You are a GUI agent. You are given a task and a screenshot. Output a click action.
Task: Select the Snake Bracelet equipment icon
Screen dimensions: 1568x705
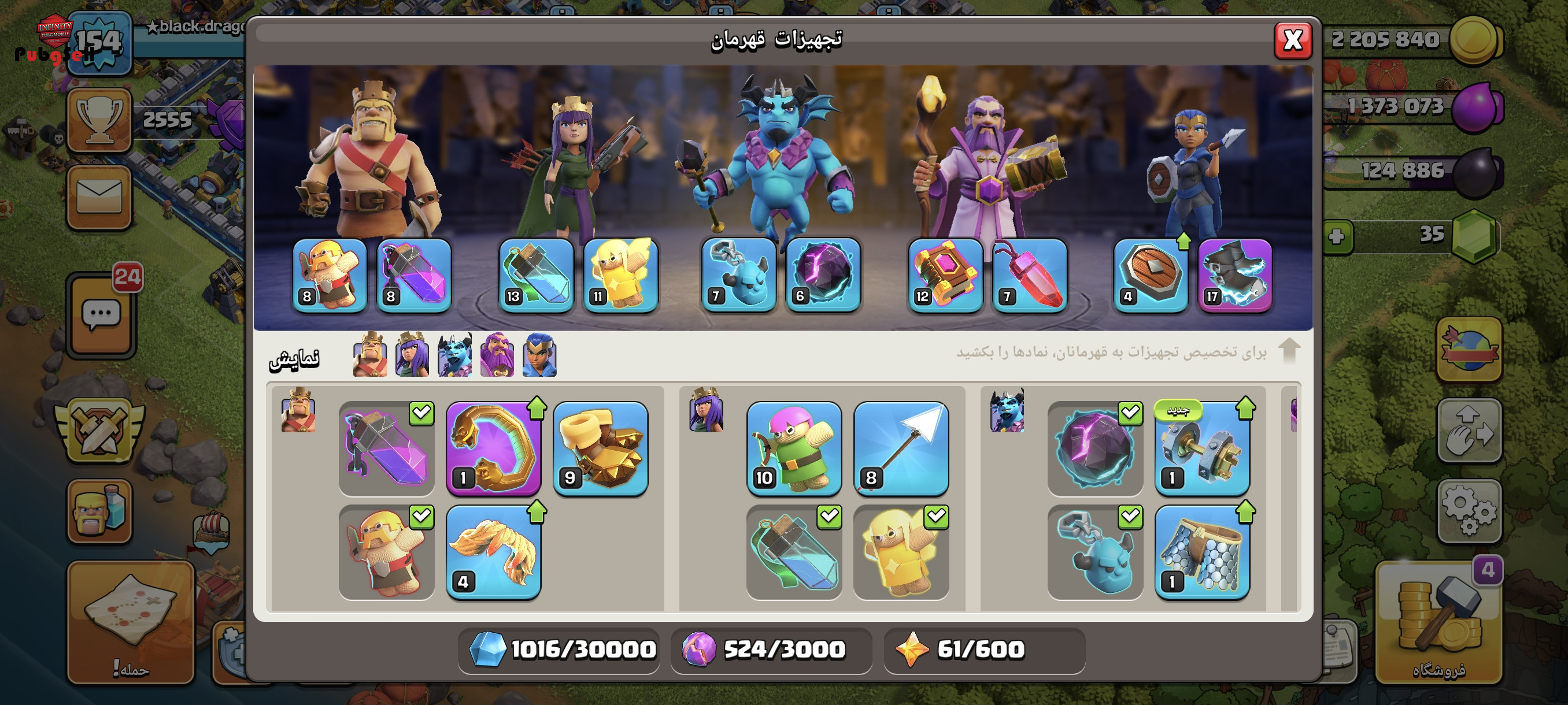click(x=494, y=448)
